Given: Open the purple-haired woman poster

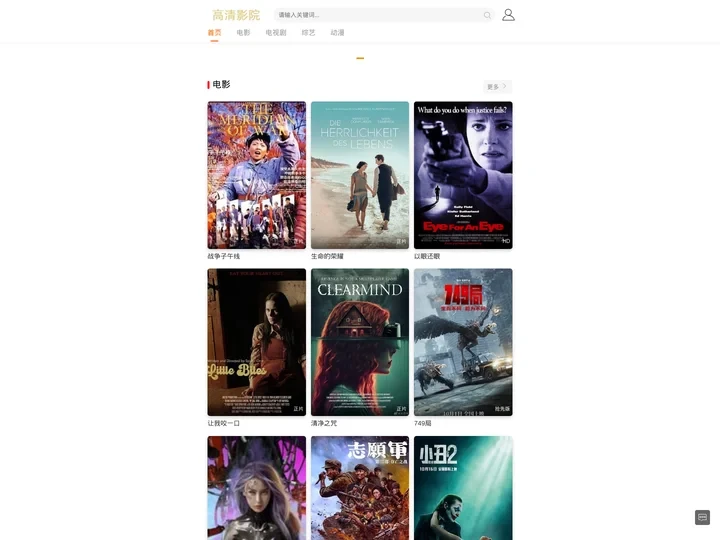Looking at the screenshot, I should pos(257,488).
